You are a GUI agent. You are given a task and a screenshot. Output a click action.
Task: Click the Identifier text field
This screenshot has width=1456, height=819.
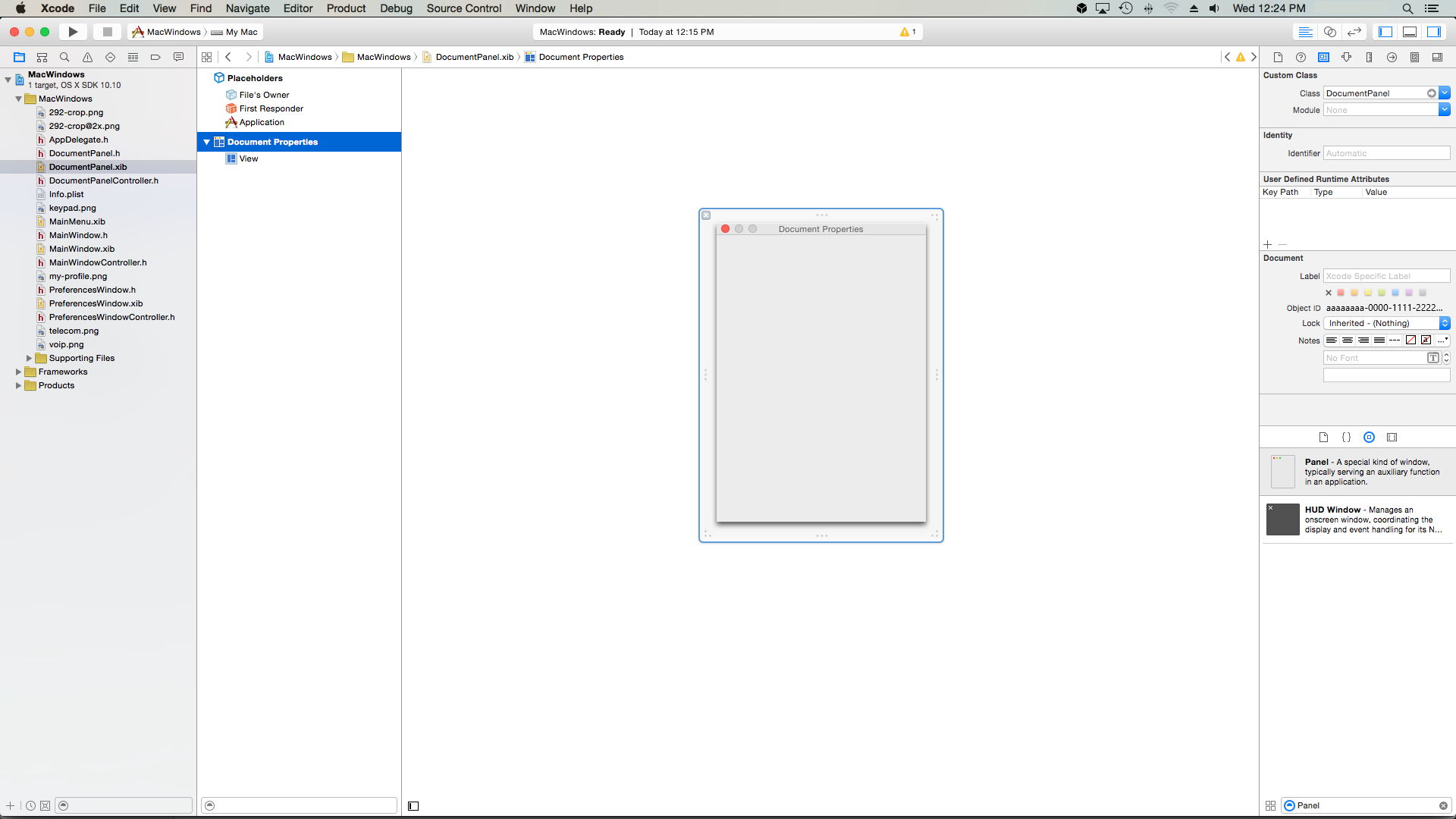pyautogui.click(x=1386, y=153)
